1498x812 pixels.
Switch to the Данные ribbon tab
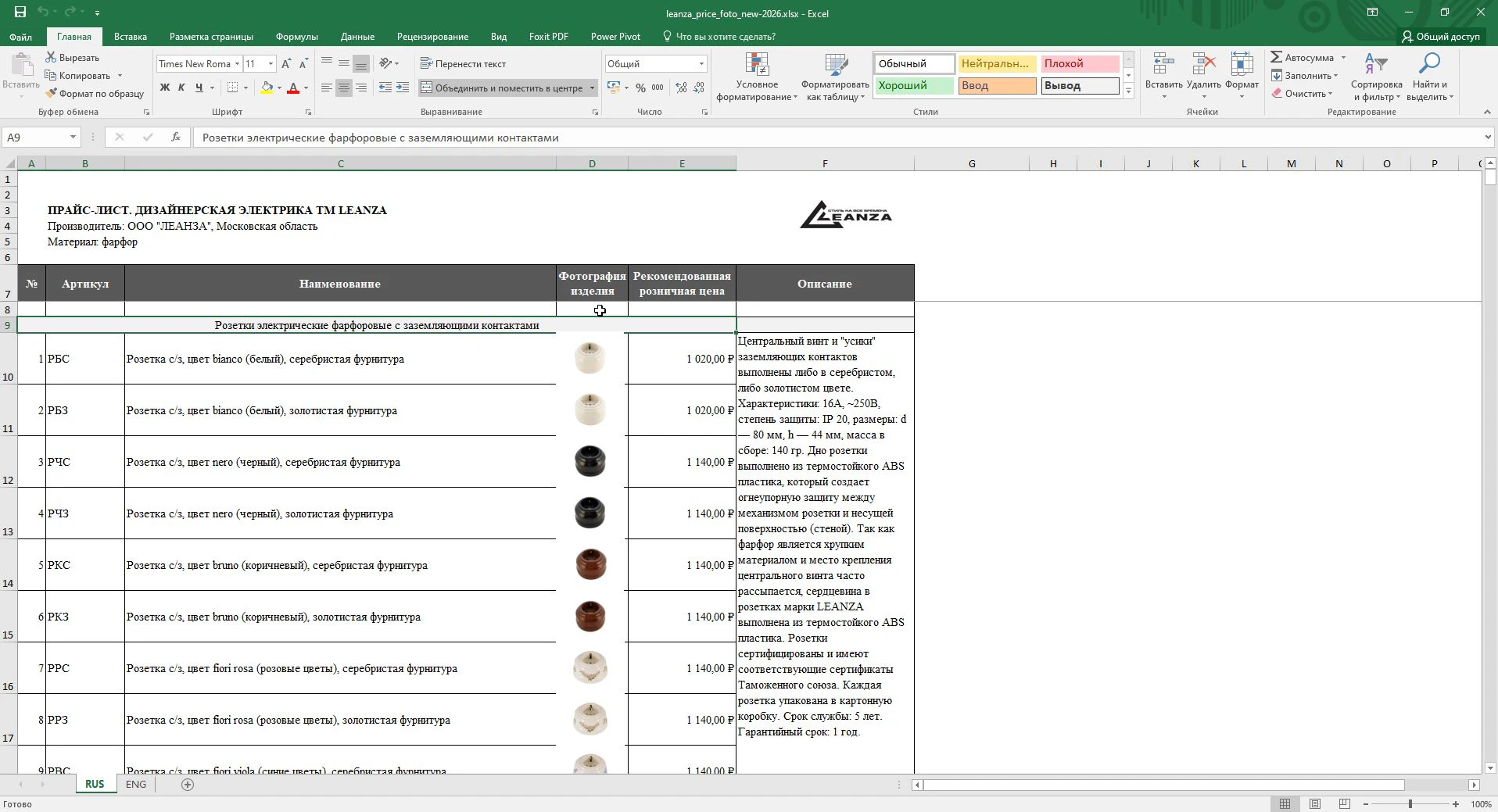pyautogui.click(x=357, y=37)
